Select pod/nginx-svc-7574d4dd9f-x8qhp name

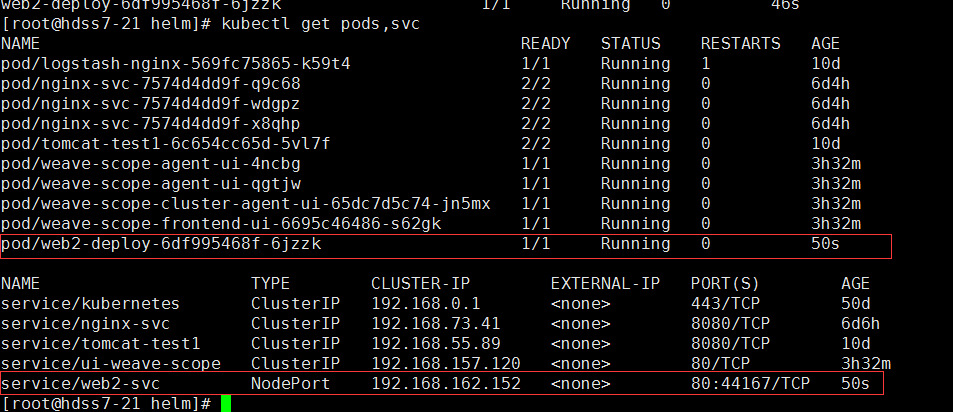151,124
